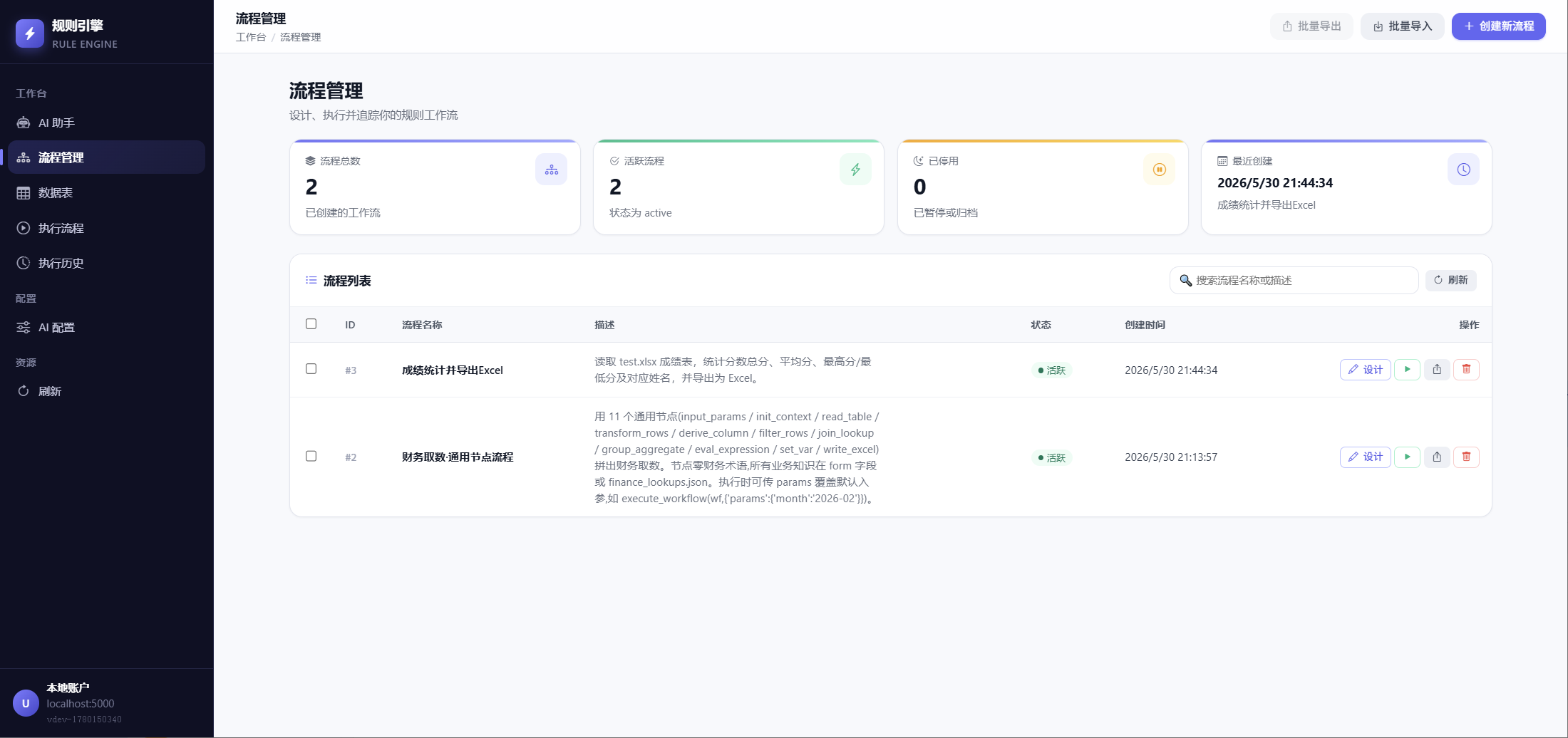Click the ID cell #3

[351, 370]
